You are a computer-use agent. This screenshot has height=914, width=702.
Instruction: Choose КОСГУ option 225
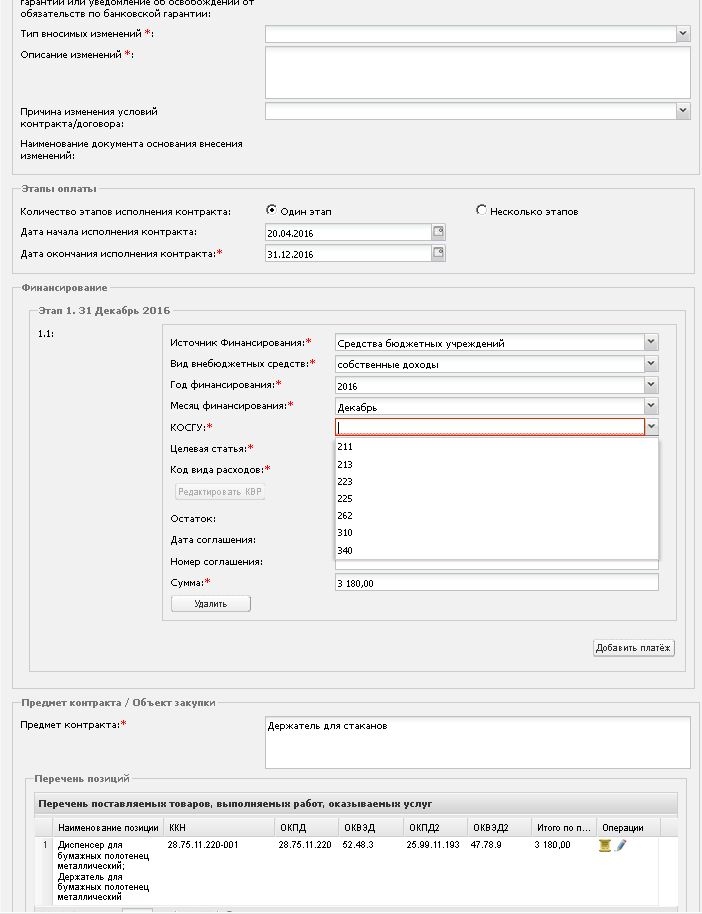tap(496, 498)
